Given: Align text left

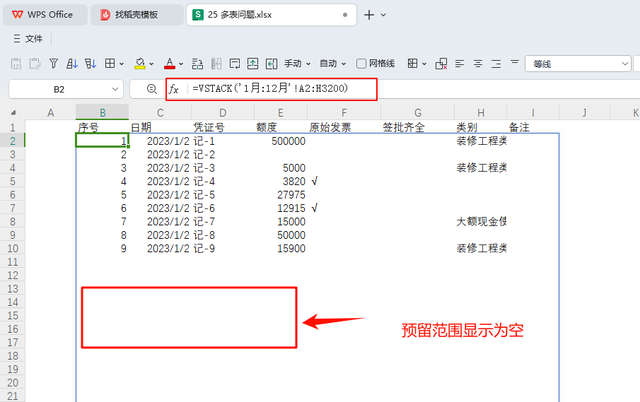Looking at the screenshot, I should (x=460, y=64).
